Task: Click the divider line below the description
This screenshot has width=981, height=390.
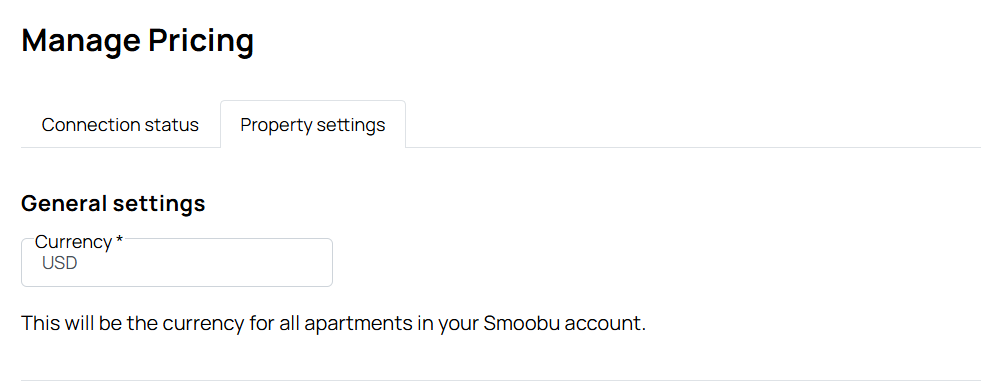Action: [501, 380]
